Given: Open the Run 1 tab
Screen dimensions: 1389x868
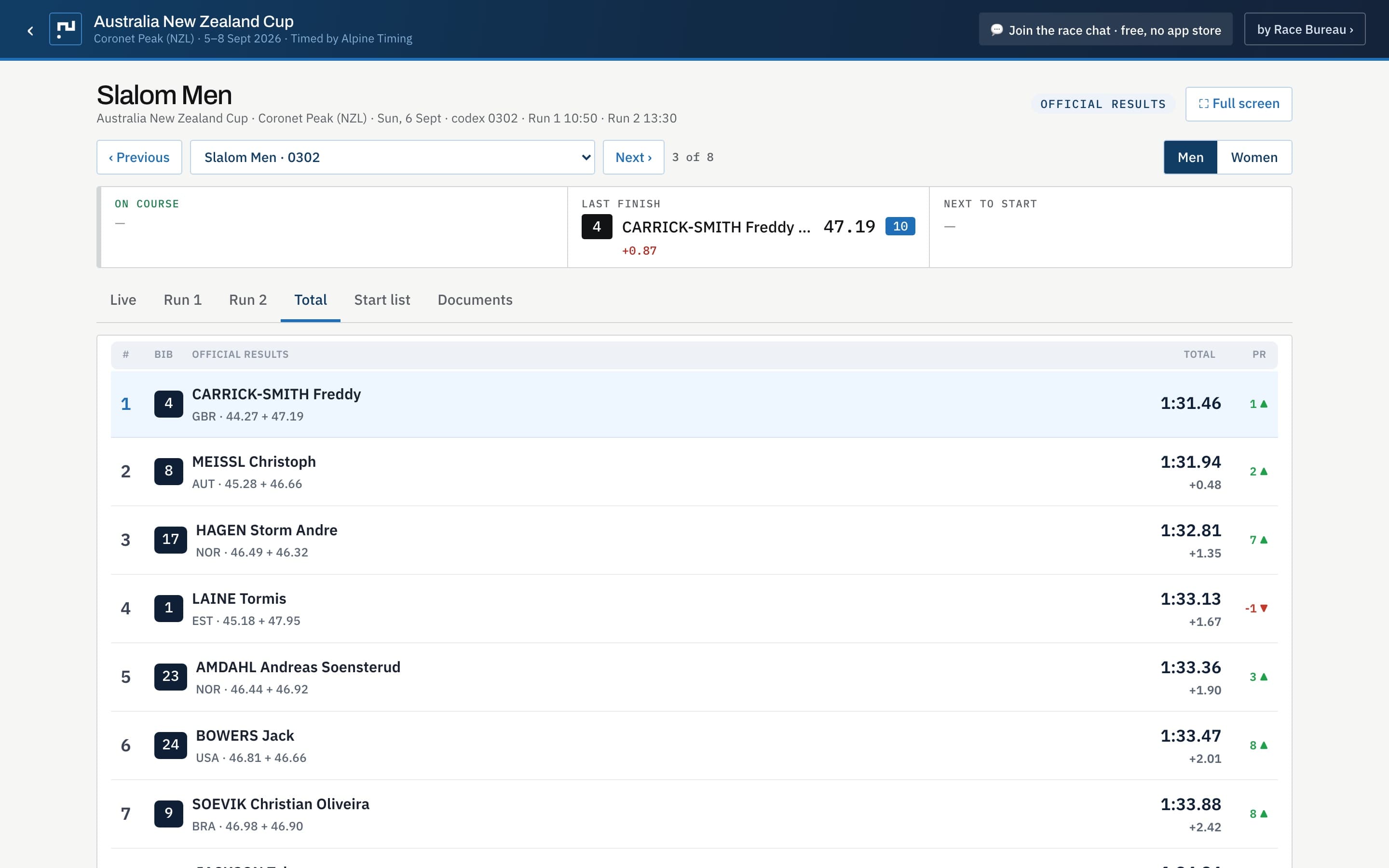Looking at the screenshot, I should (x=182, y=300).
